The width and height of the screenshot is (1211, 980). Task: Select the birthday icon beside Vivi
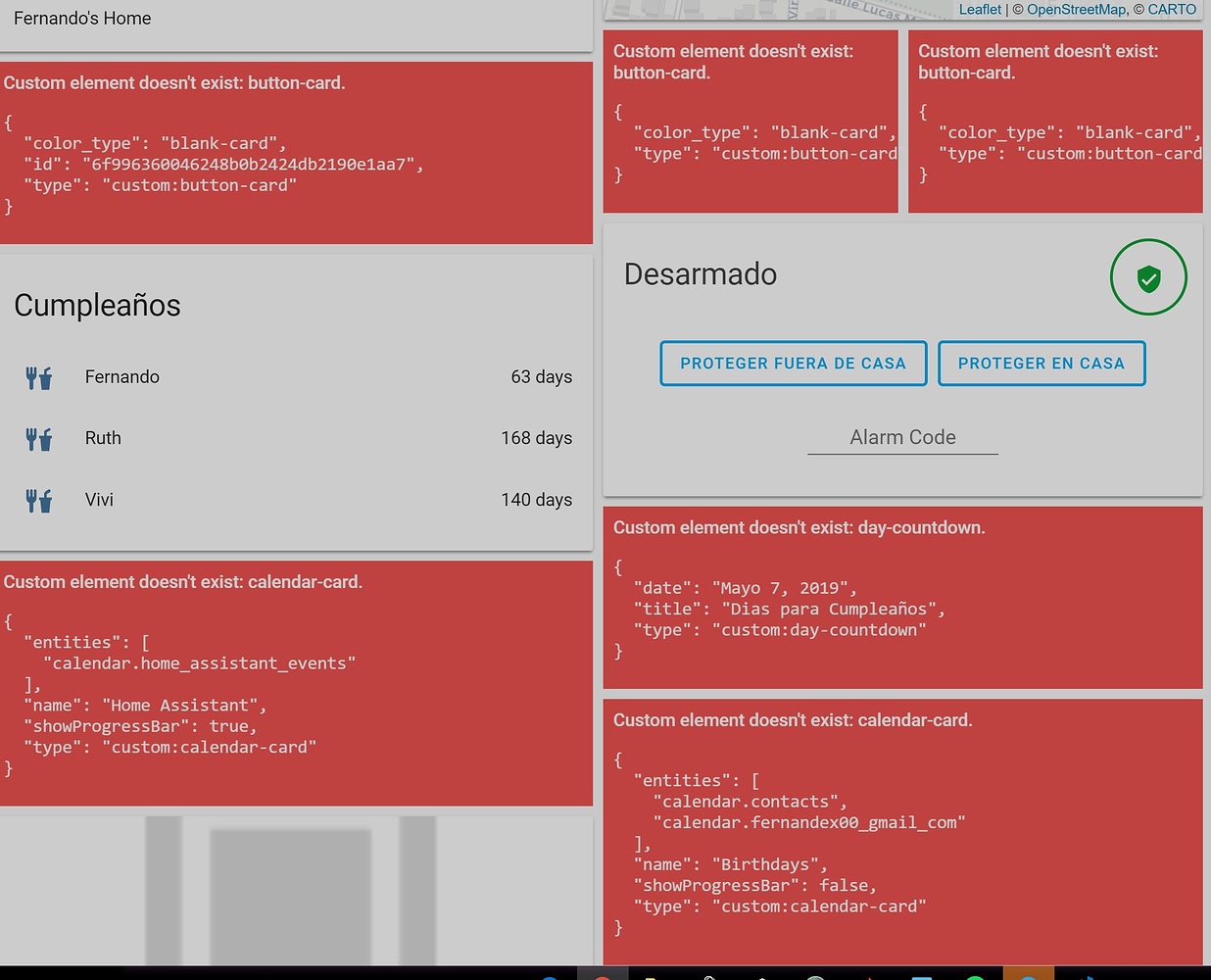point(38,500)
